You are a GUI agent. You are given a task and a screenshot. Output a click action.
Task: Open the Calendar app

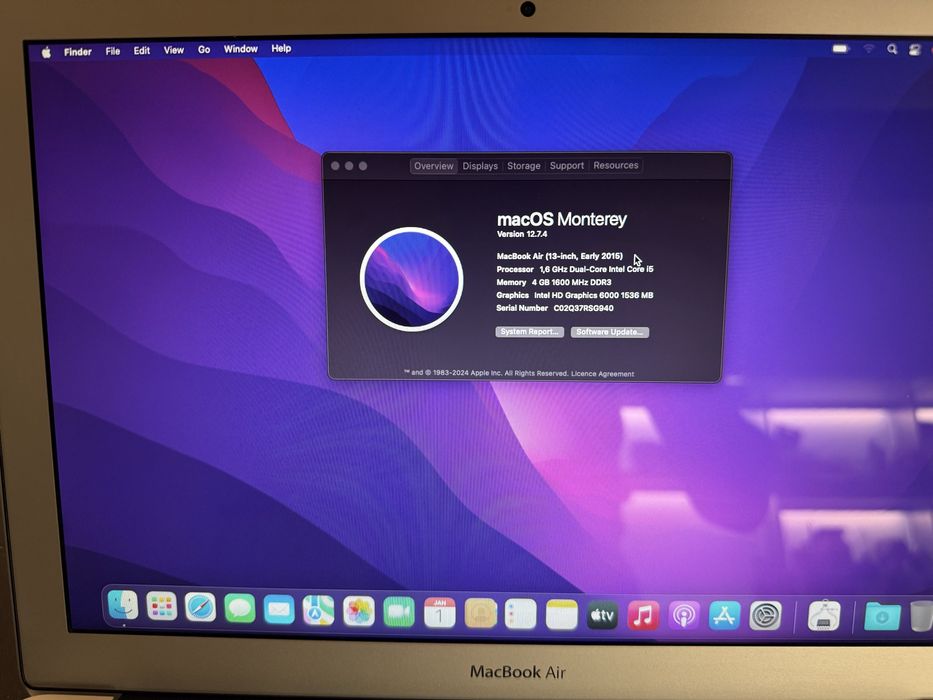(439, 613)
